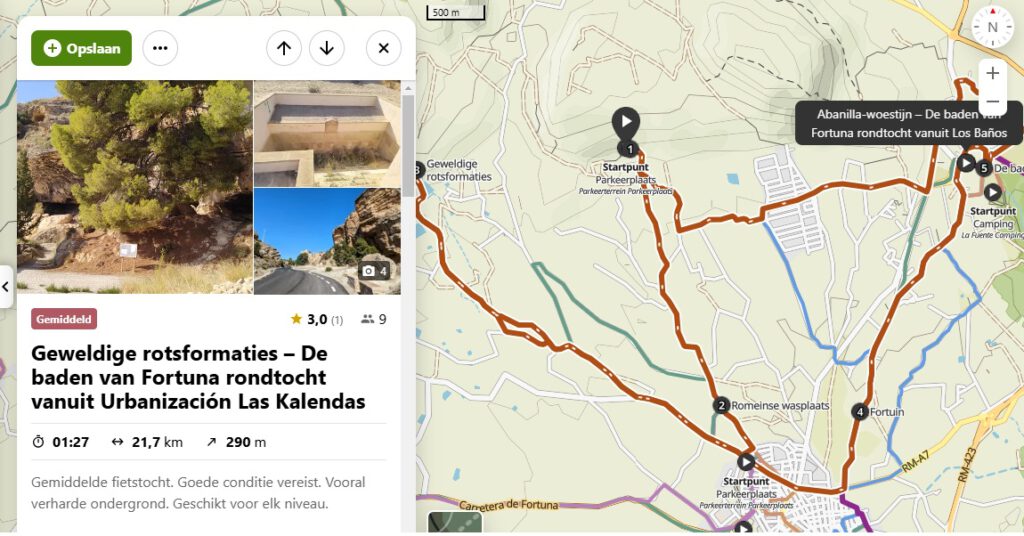Image resolution: width=1024 pixels, height=536 pixels.
Task: Select waypoint 4 Fortuin marker
Action: tap(859, 412)
